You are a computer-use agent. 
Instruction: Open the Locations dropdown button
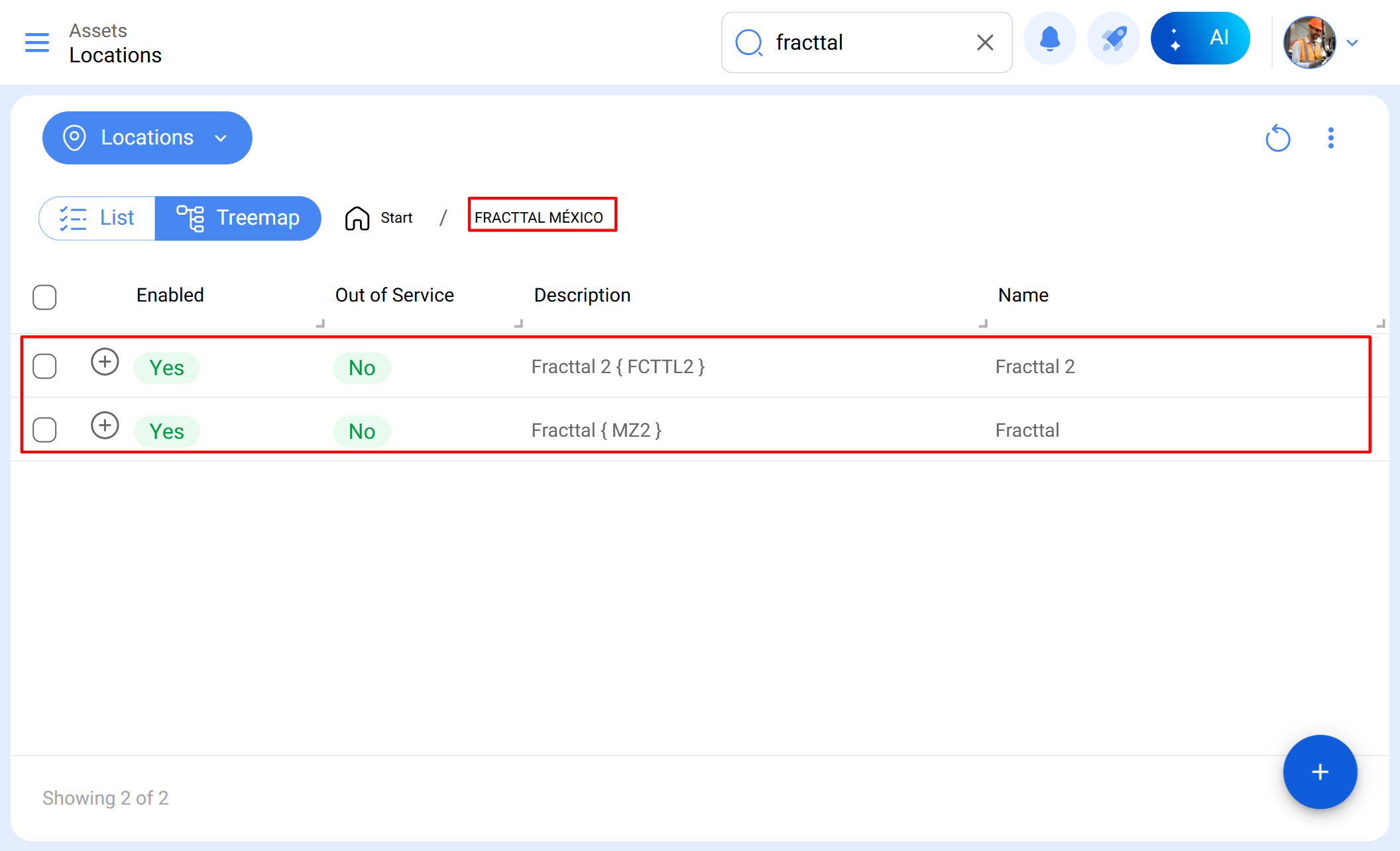point(147,138)
